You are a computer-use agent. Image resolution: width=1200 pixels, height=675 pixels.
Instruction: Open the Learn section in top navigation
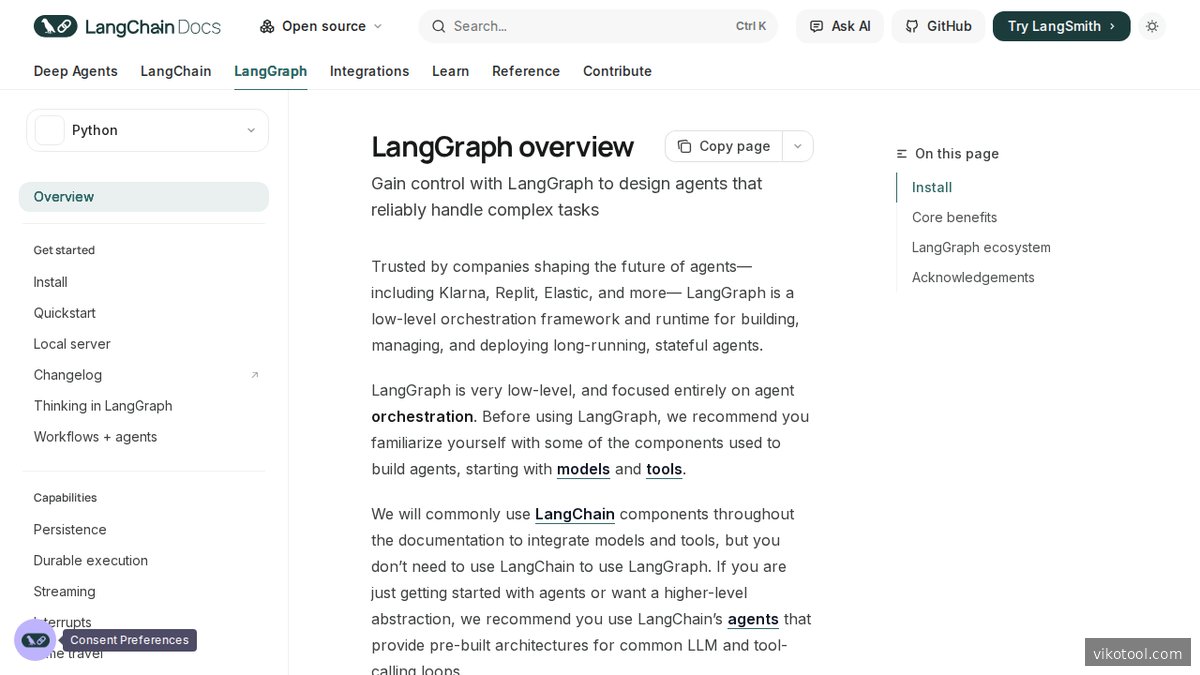point(450,71)
